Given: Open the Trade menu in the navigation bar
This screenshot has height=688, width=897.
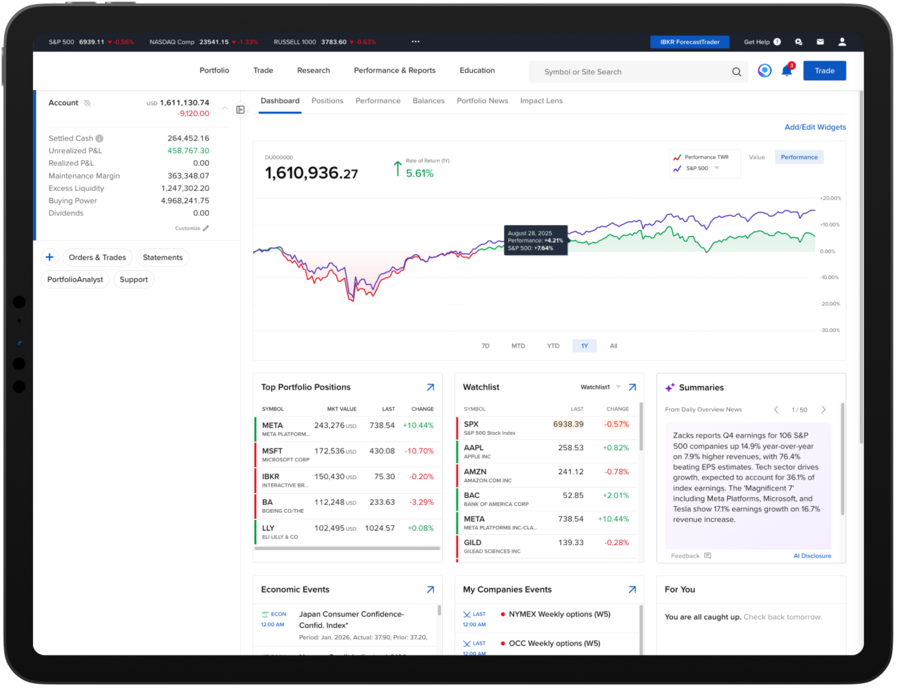Looking at the screenshot, I should coord(263,70).
